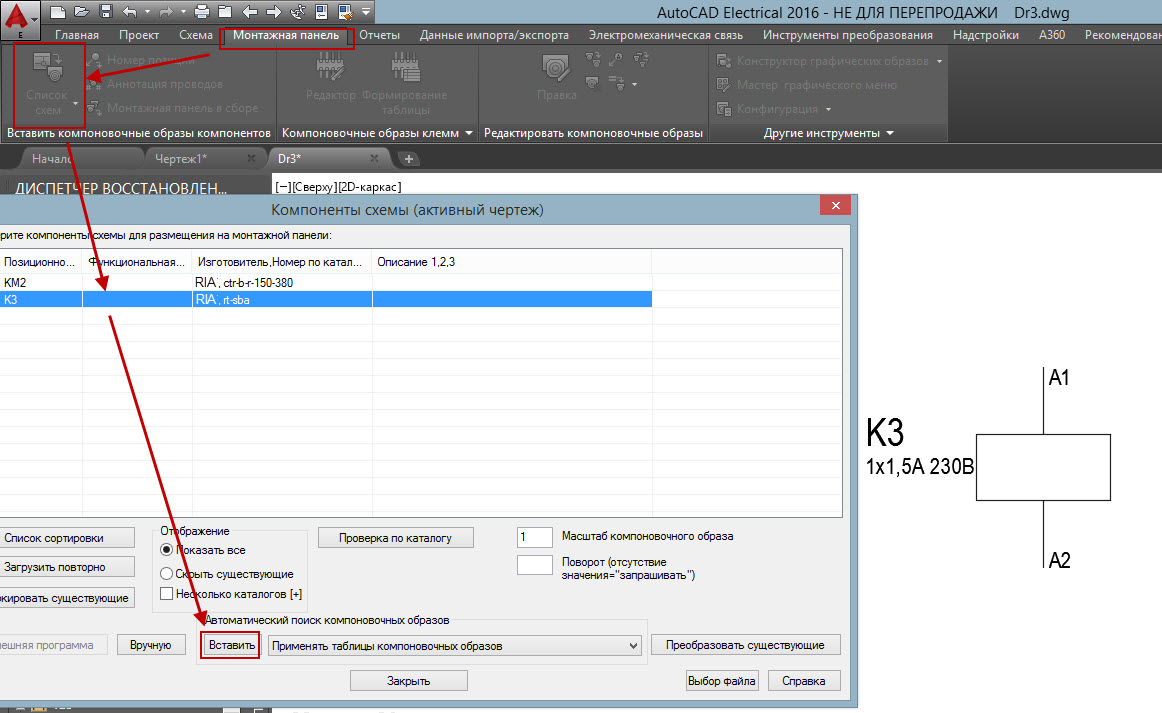The image size is (1162, 713).
Task: Open the Customize Quick Access Toolbar dropdown
Action: (366, 12)
